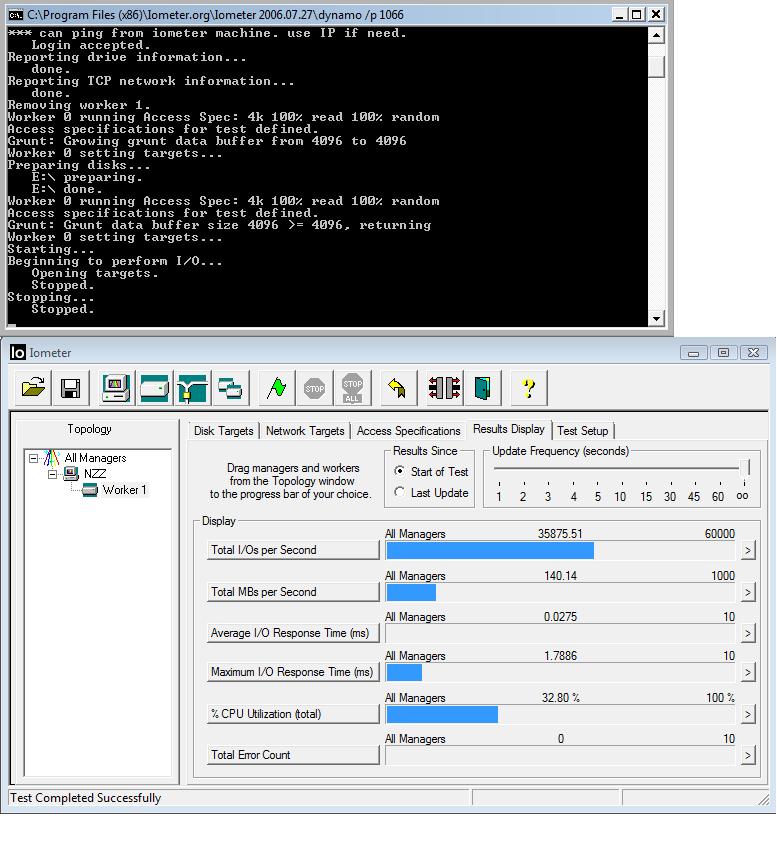
Task: Start tests with green flag
Action: coord(277,387)
